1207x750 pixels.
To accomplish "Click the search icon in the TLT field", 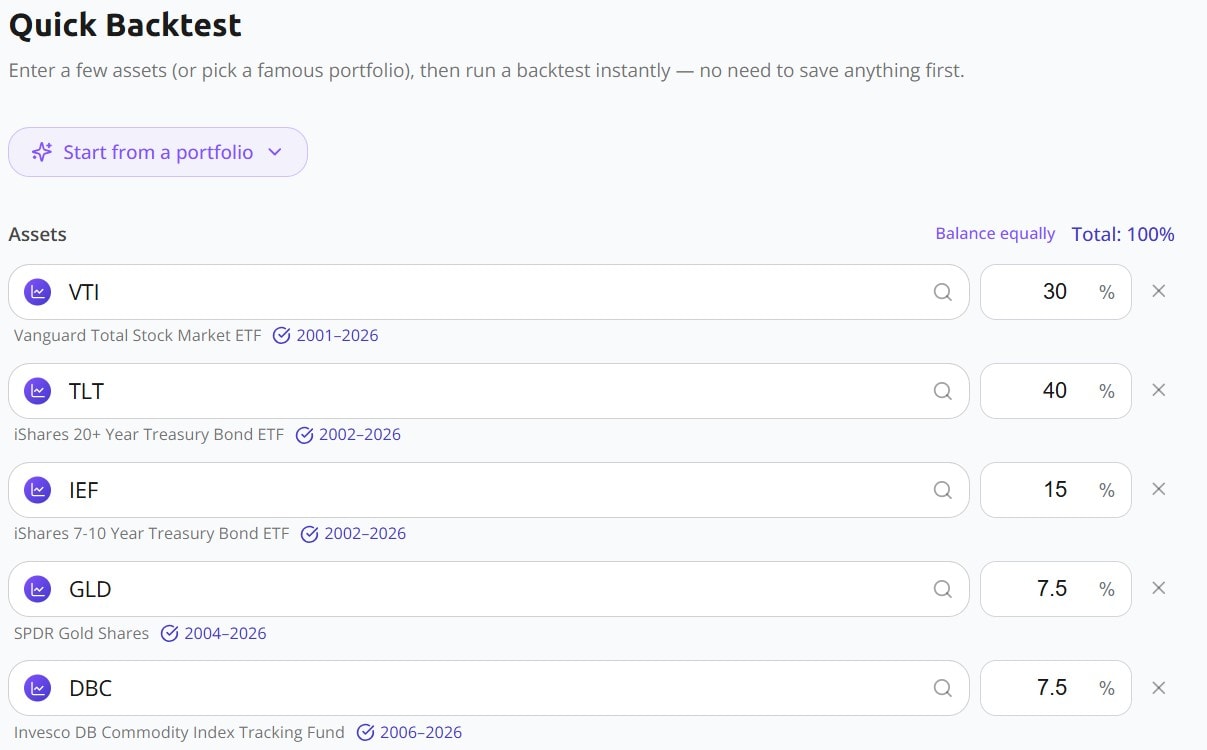I will pos(943,391).
